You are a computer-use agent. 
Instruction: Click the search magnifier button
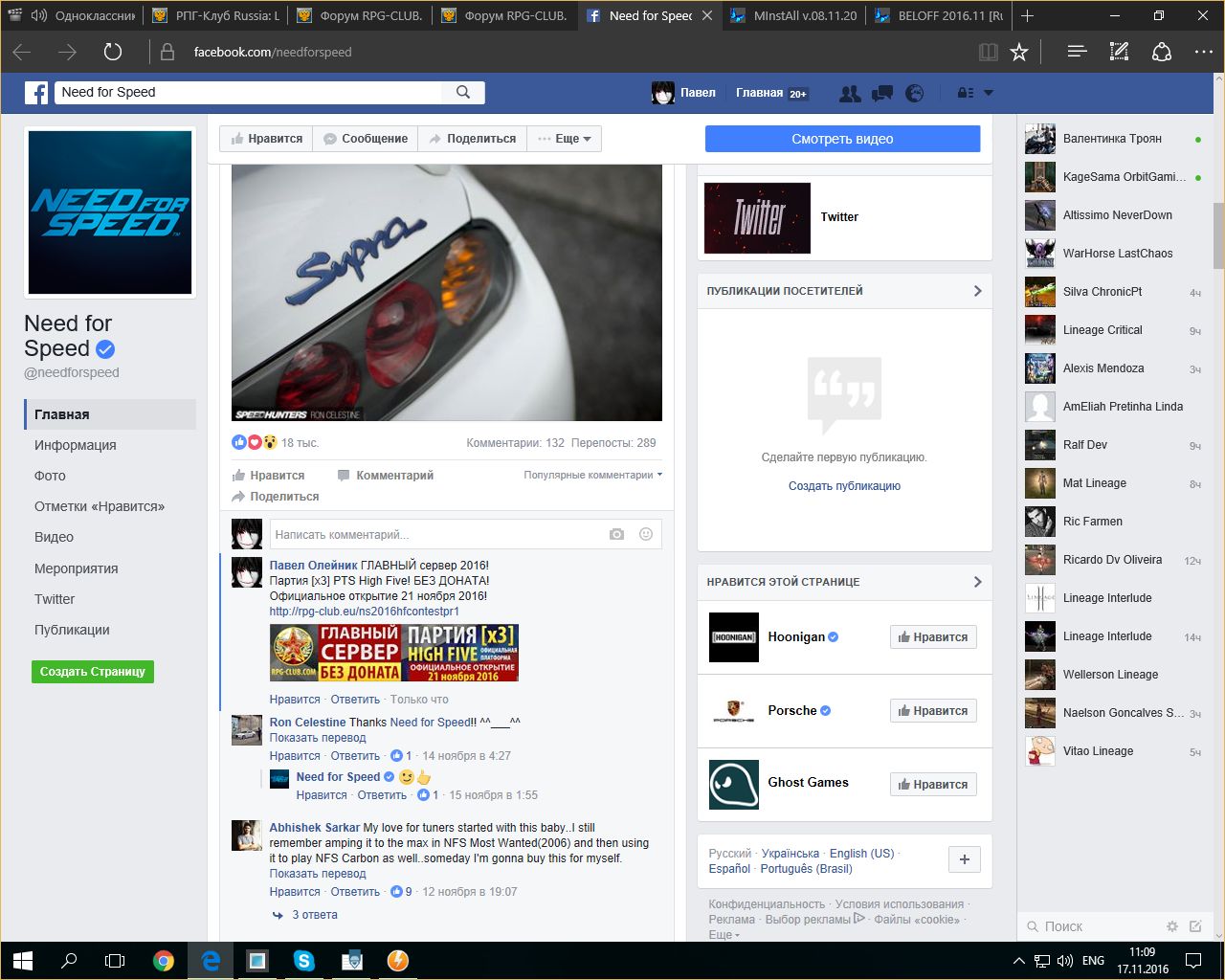point(463,92)
